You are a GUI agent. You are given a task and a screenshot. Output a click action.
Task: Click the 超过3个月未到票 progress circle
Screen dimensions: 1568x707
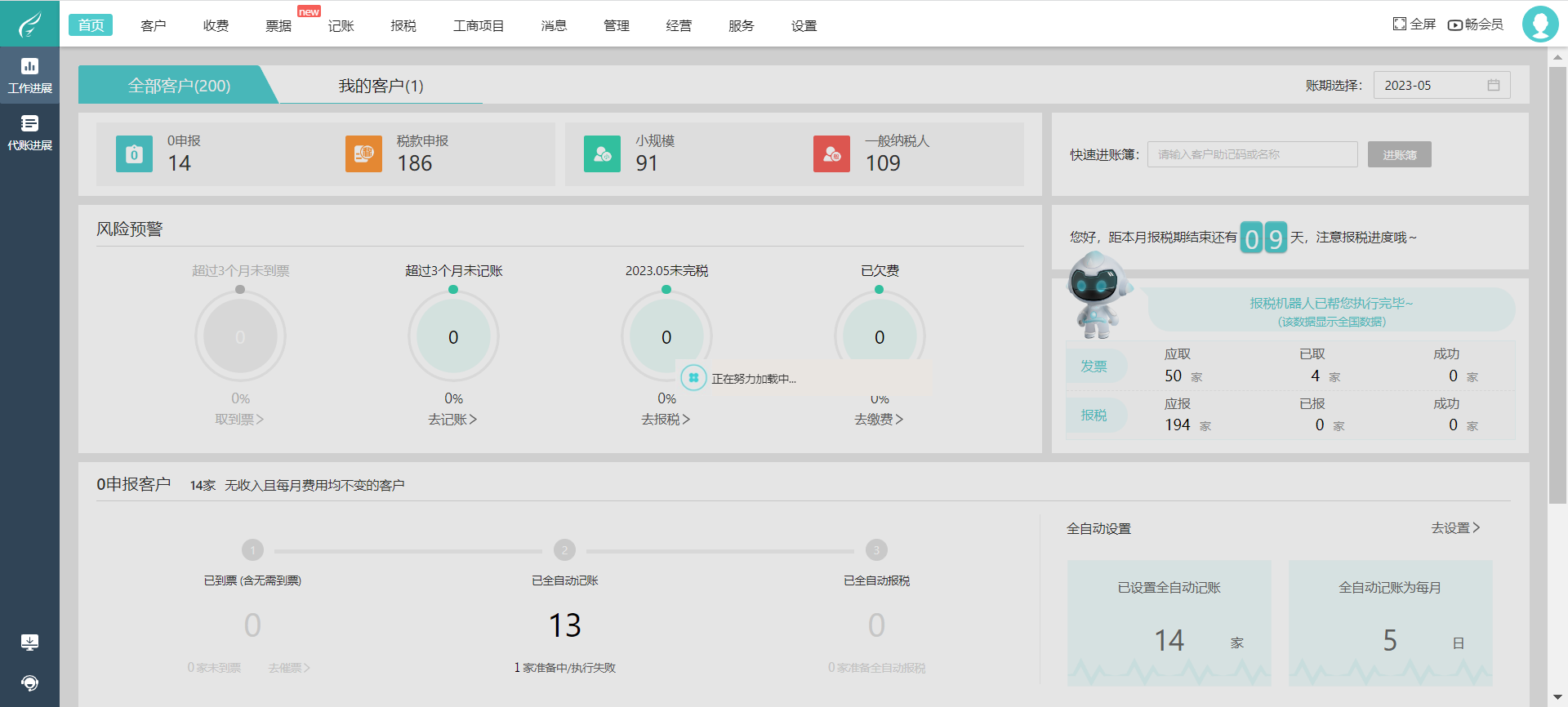(x=240, y=336)
